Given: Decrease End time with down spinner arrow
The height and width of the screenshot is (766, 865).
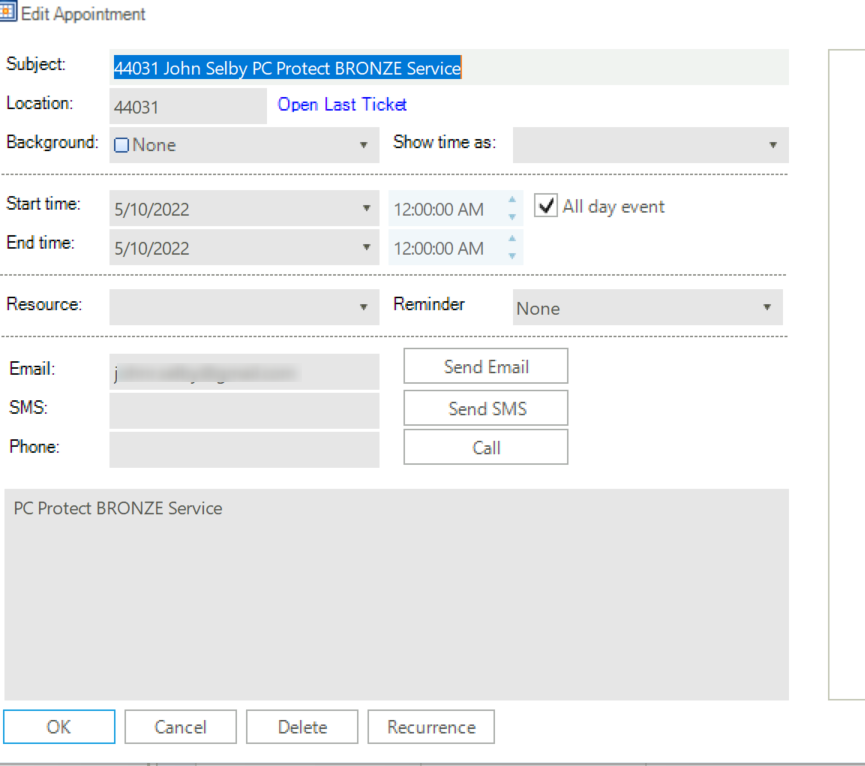Looking at the screenshot, I should [512, 256].
